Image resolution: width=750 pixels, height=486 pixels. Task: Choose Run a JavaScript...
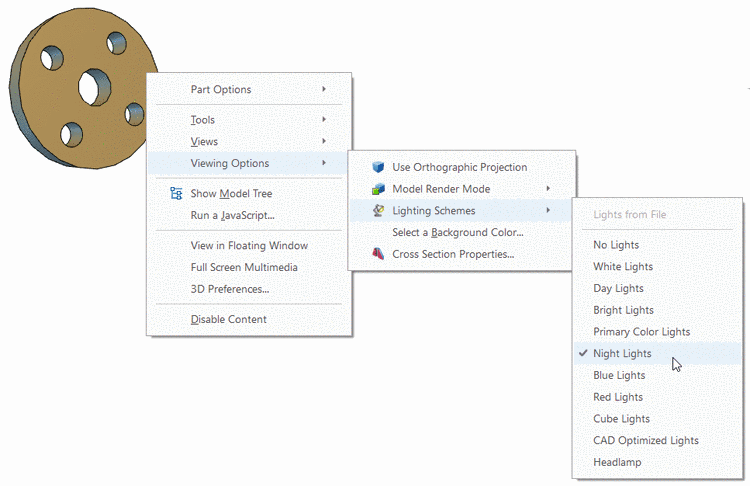pos(249,215)
